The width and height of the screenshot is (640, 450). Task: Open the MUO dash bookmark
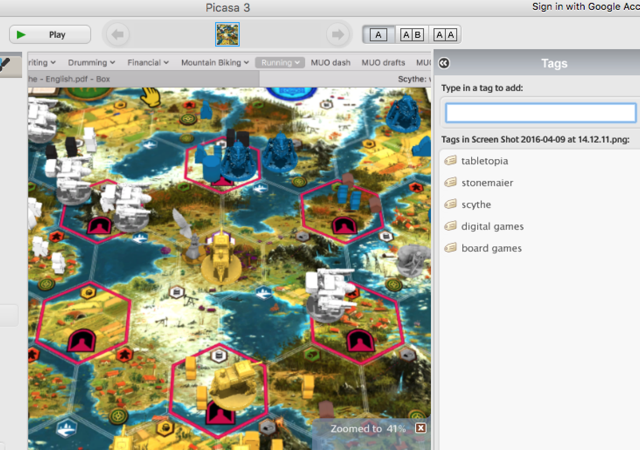click(x=331, y=62)
